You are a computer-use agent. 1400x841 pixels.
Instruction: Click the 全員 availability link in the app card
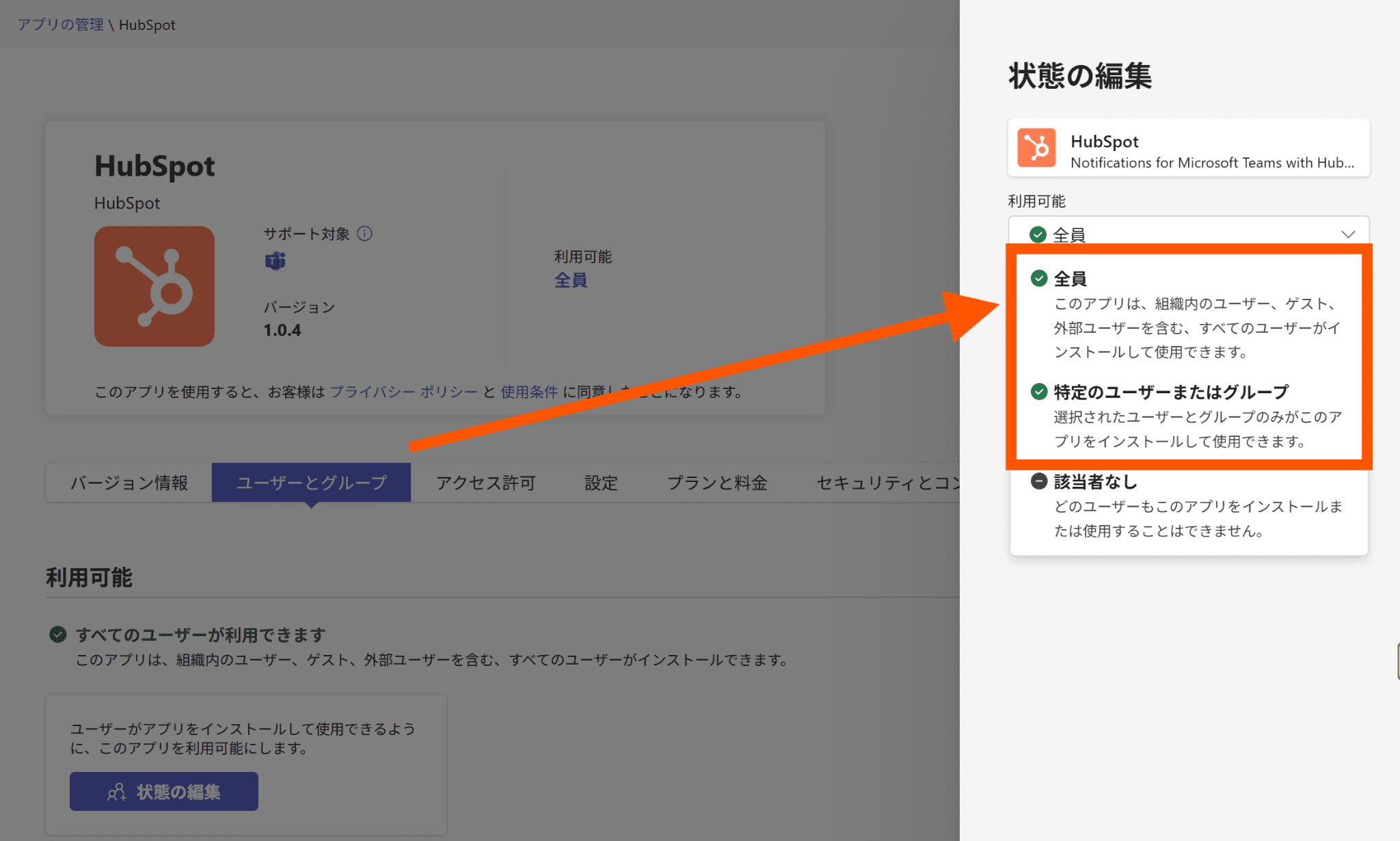(570, 280)
